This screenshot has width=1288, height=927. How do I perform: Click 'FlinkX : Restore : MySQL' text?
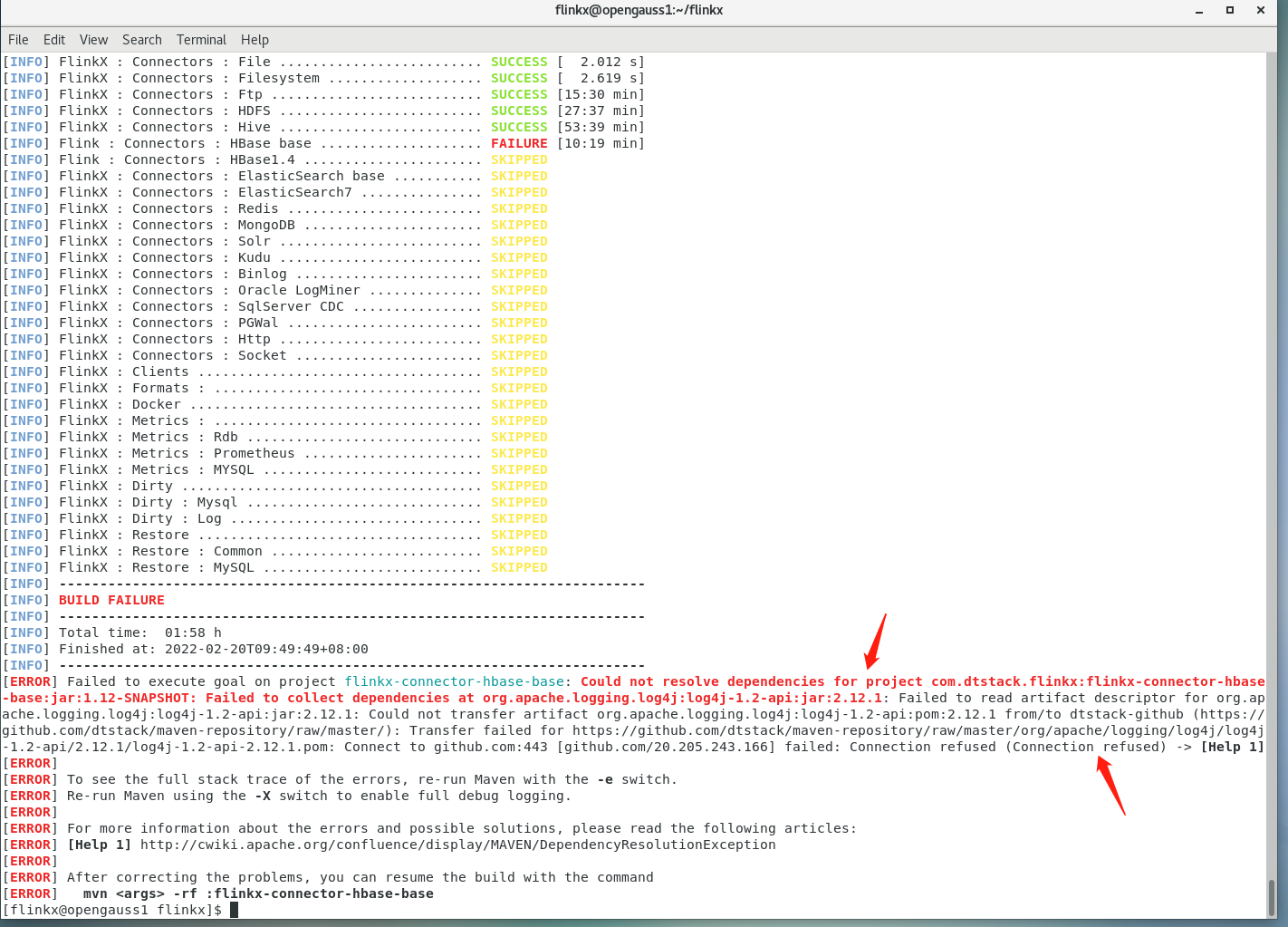coord(157,567)
